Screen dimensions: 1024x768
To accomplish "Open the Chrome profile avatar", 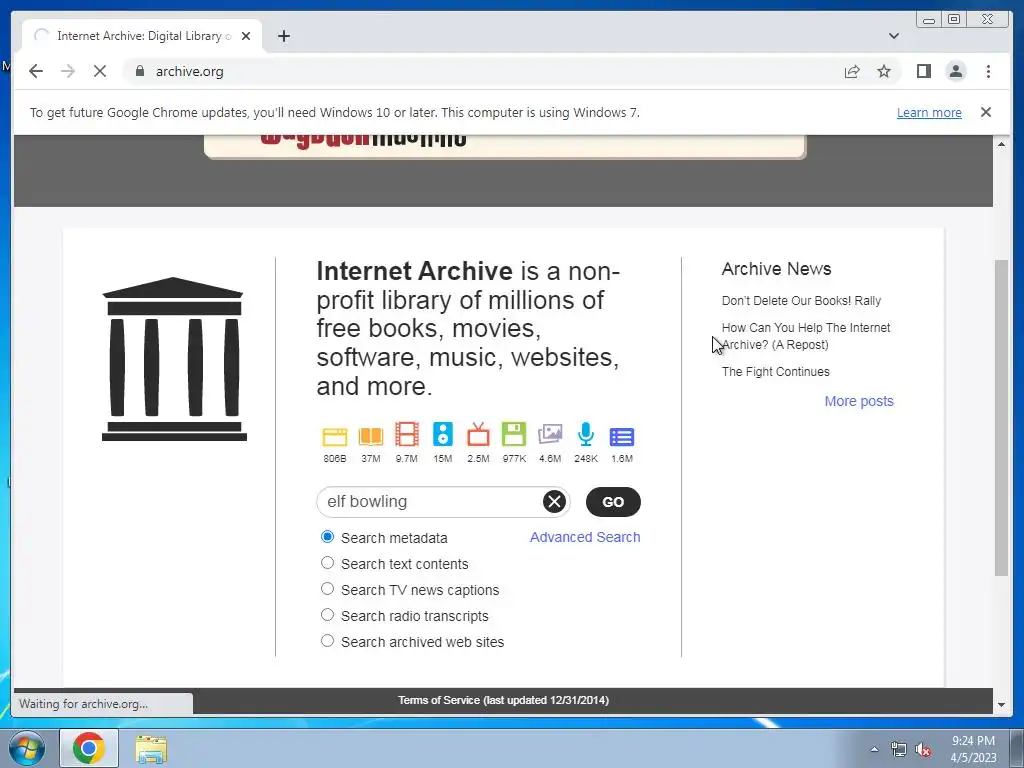I will [956, 71].
